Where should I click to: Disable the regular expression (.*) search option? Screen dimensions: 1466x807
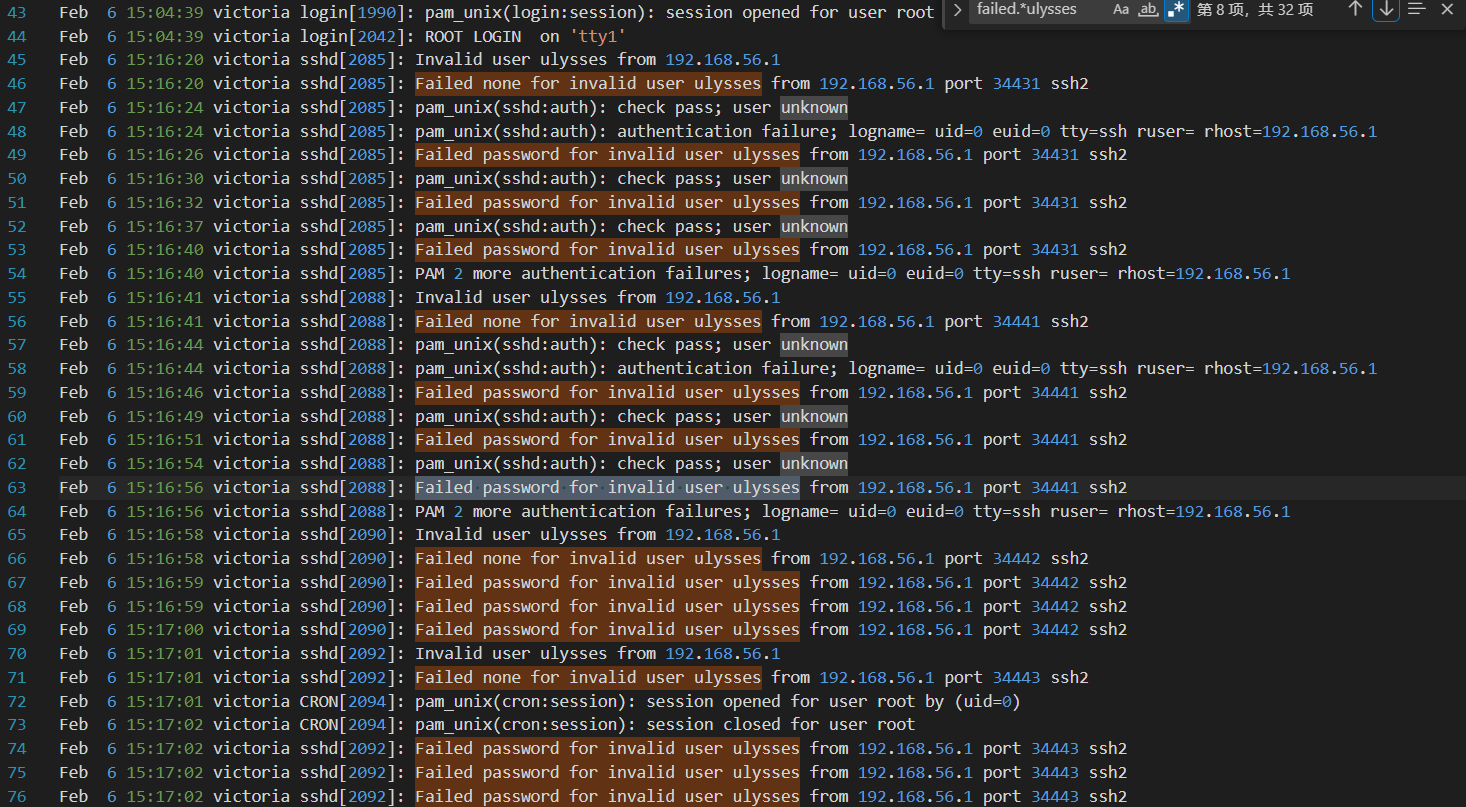pos(1177,10)
